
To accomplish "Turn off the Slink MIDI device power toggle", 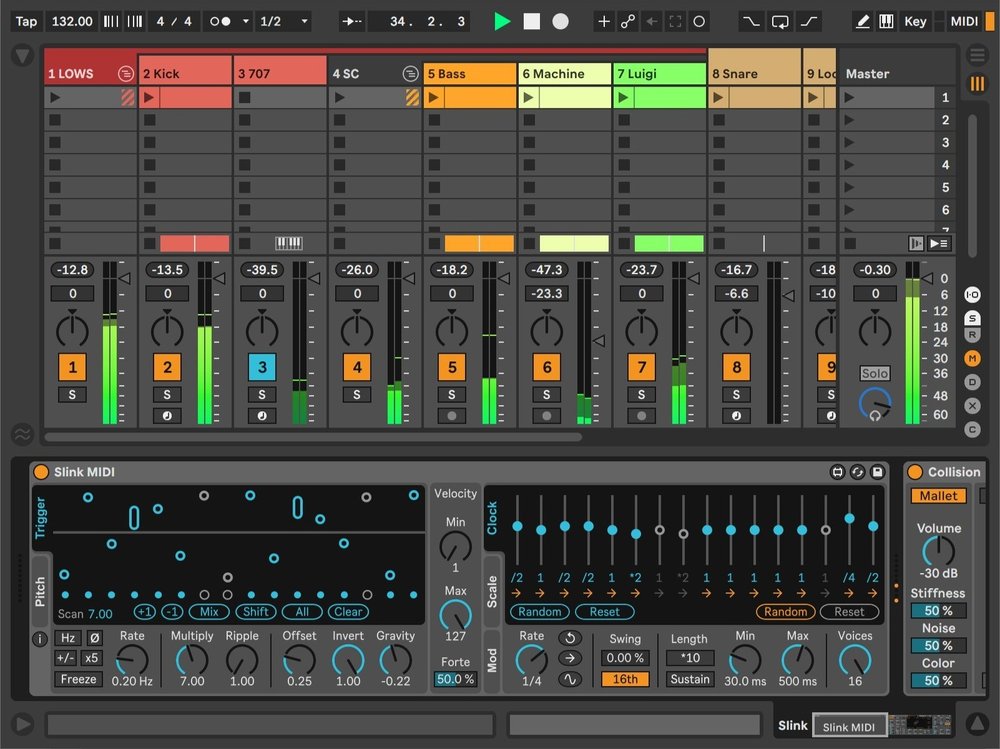I will tap(41, 472).
